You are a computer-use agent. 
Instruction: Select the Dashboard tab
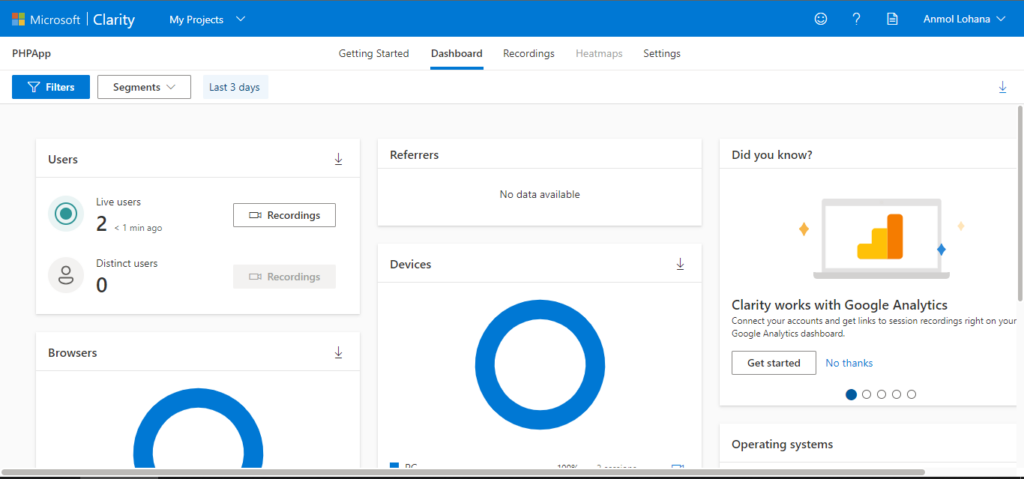(x=456, y=54)
